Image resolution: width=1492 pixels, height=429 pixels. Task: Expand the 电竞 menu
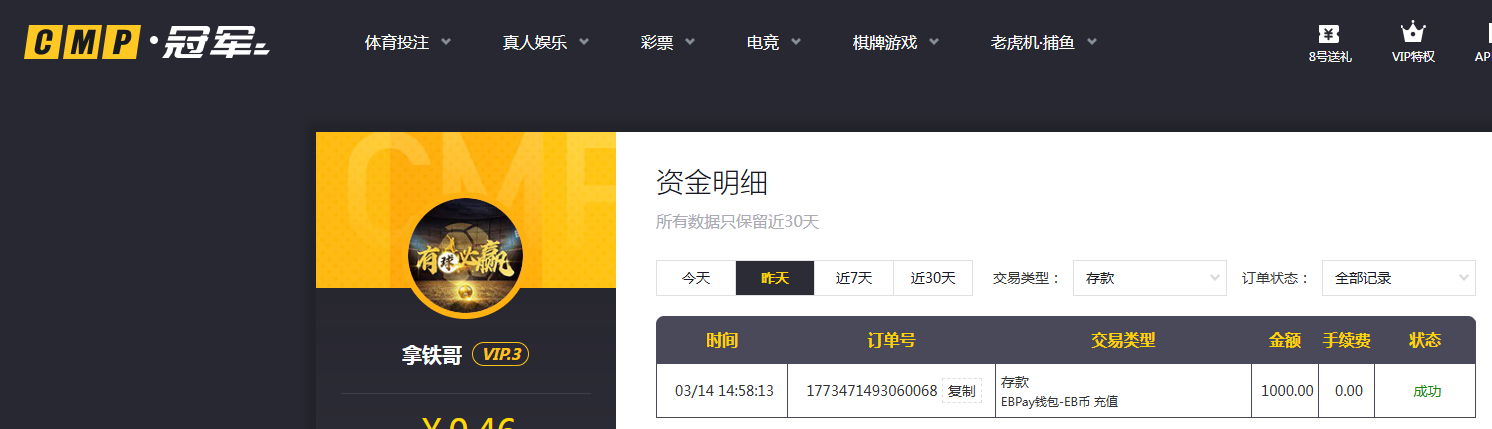(x=774, y=43)
